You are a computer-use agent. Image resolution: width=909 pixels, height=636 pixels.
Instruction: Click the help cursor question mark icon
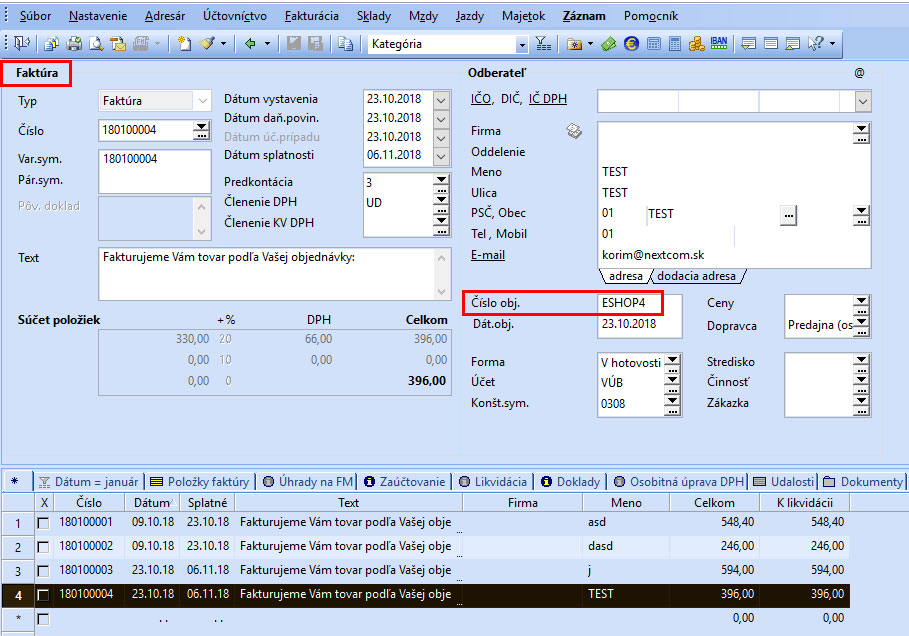(815, 43)
